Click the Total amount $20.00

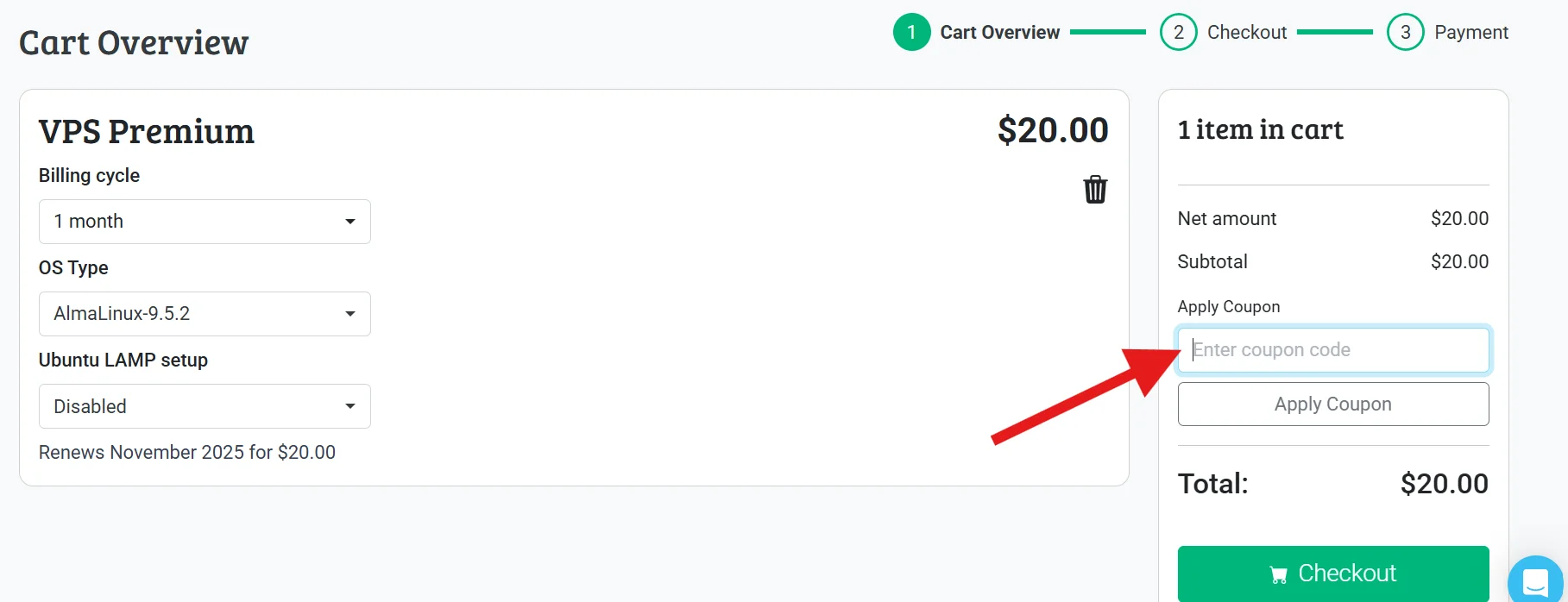pos(1444,484)
